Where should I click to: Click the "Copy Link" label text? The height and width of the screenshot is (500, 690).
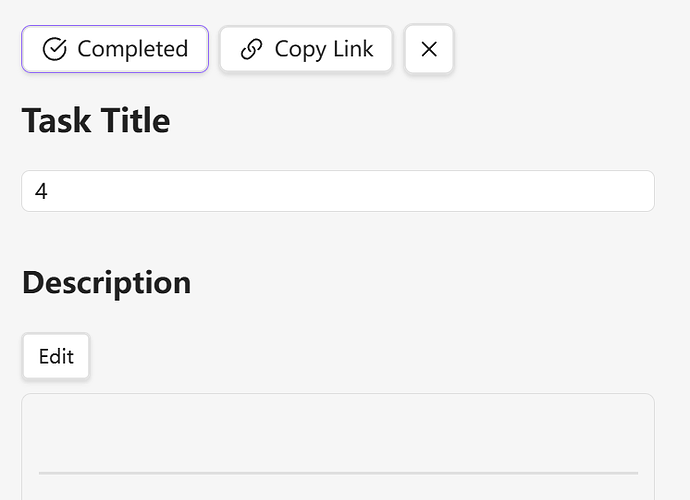(323, 49)
